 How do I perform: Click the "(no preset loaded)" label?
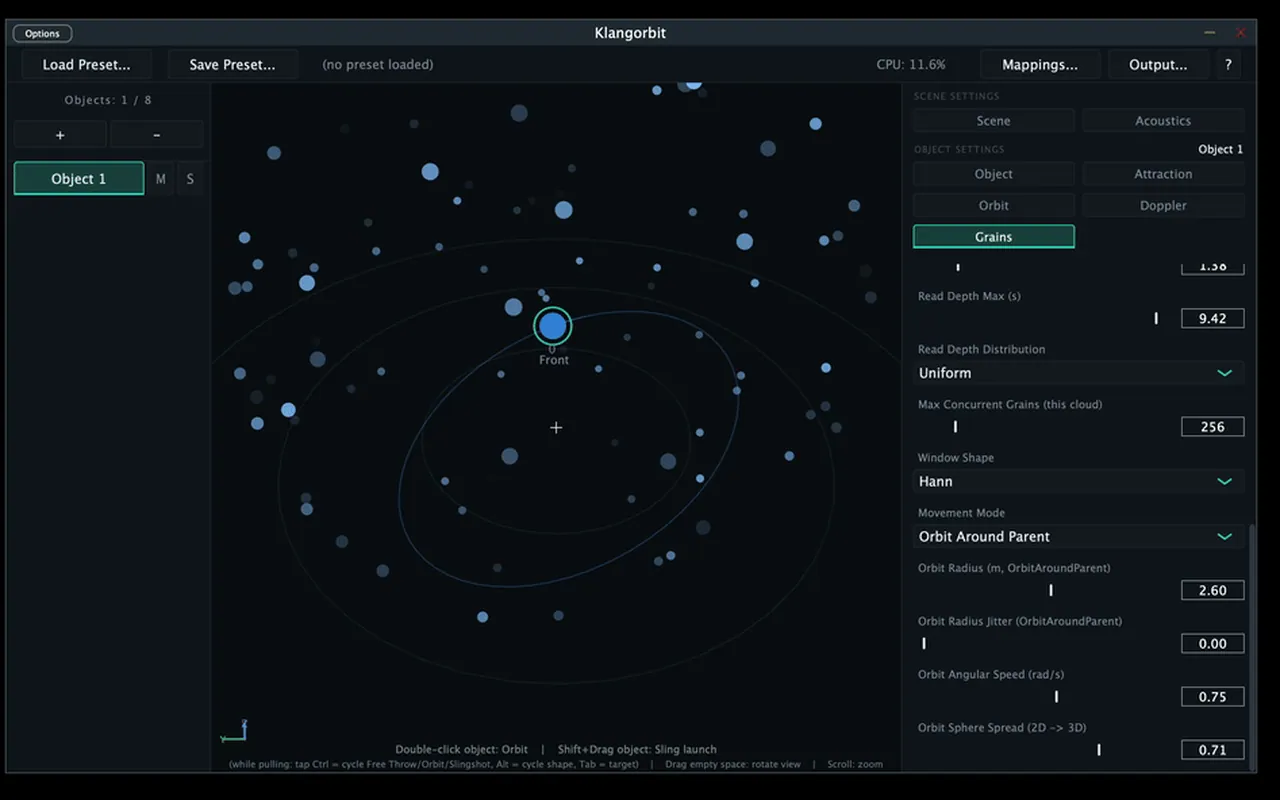point(378,65)
